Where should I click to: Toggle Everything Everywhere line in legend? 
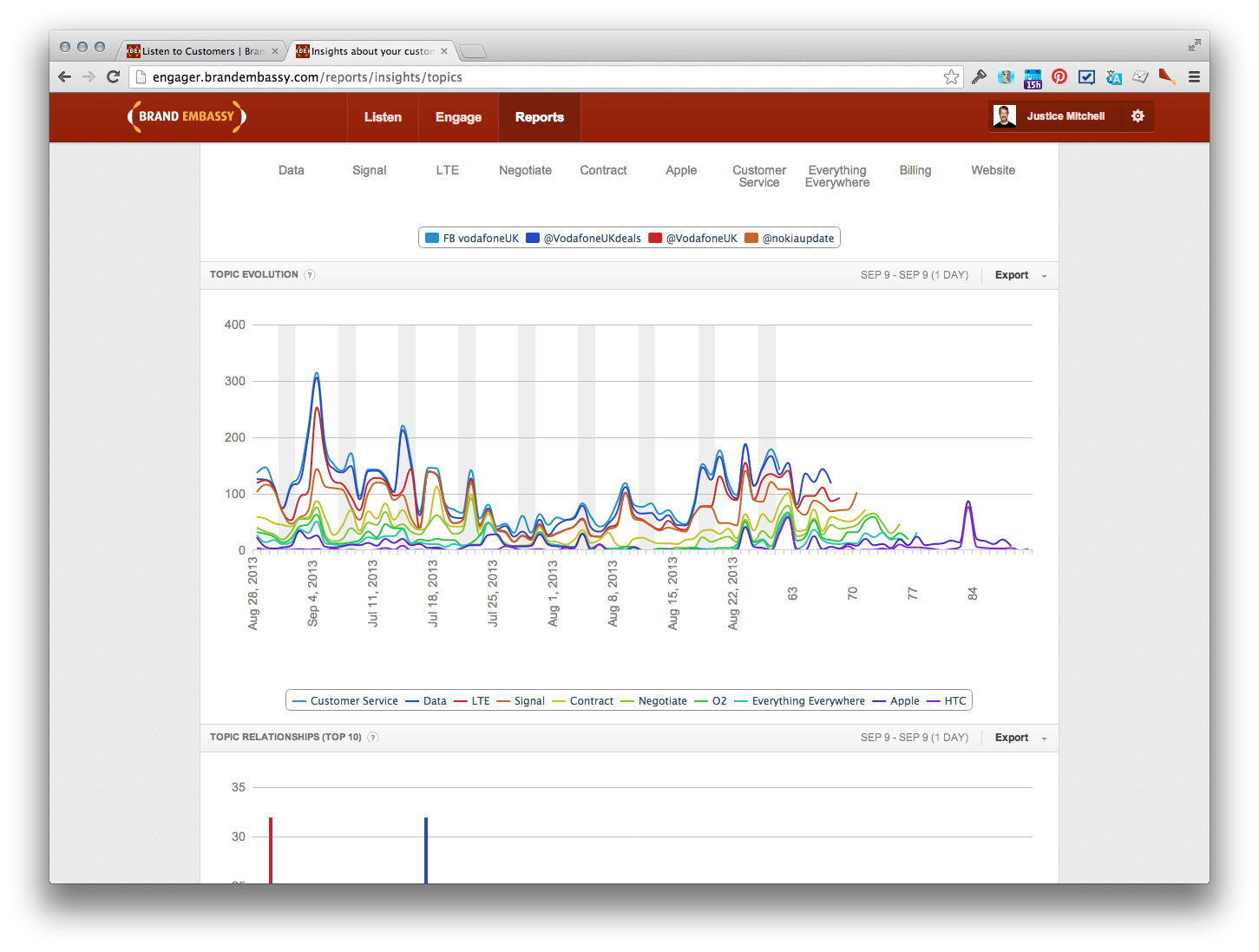click(800, 701)
